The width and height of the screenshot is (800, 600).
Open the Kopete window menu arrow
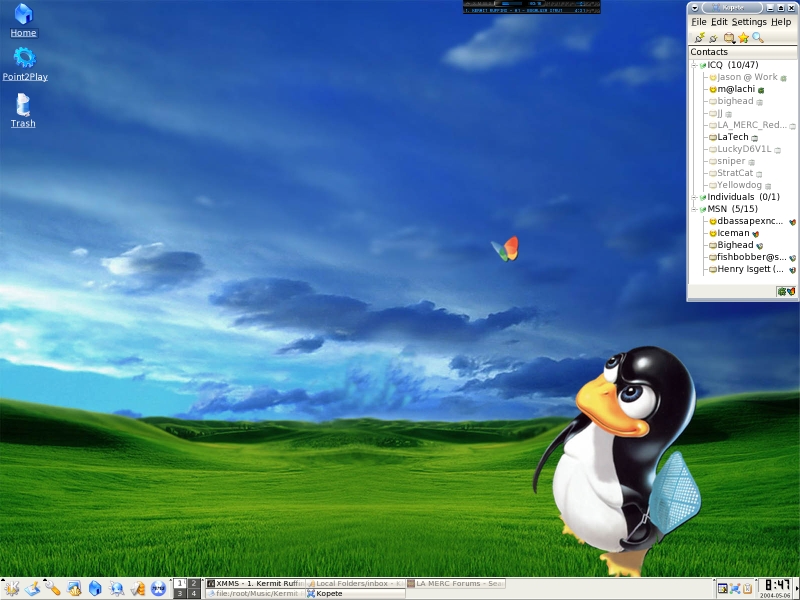[694, 8]
